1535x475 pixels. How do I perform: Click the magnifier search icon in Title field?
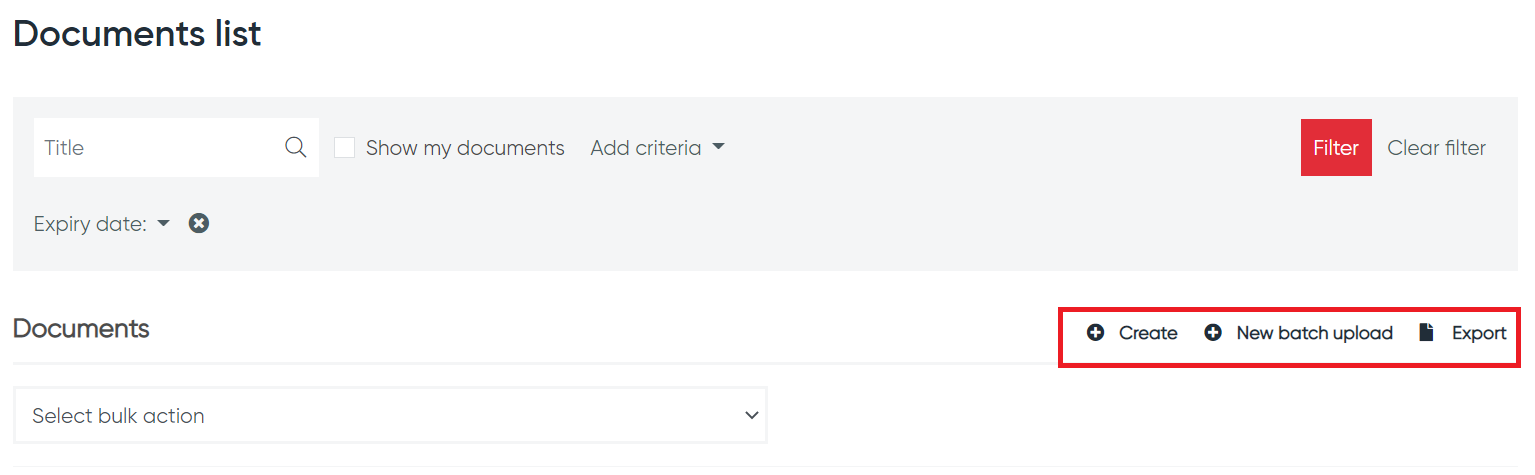[x=295, y=148]
